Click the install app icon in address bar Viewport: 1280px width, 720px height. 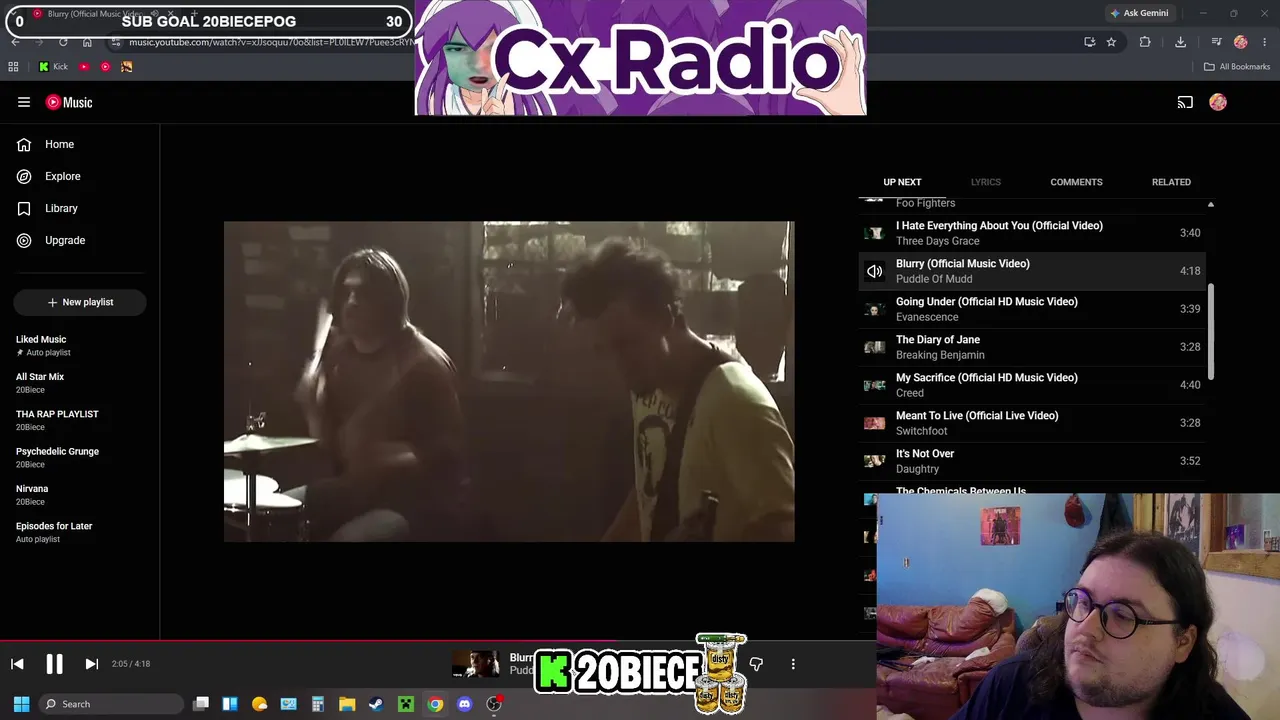tap(1089, 42)
